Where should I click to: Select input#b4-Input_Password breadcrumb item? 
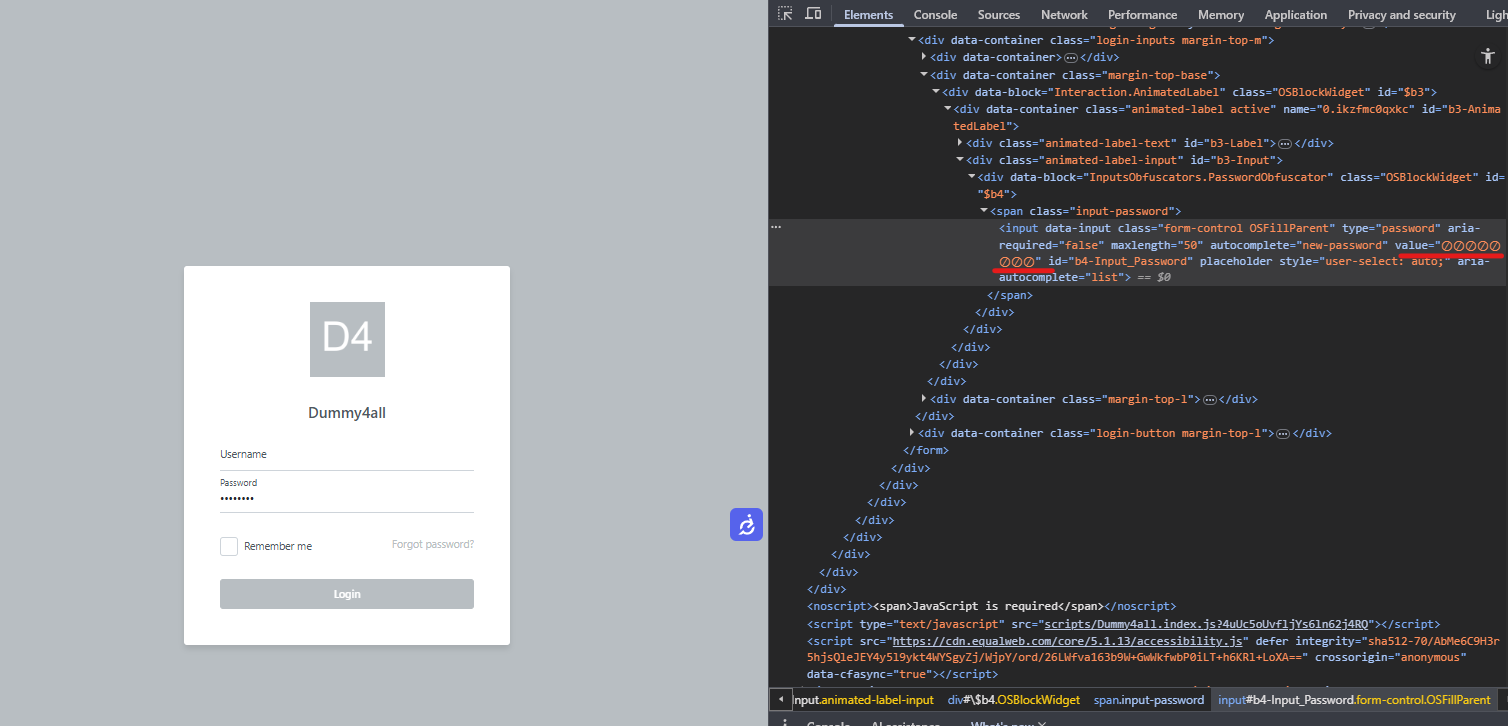click(1355, 699)
